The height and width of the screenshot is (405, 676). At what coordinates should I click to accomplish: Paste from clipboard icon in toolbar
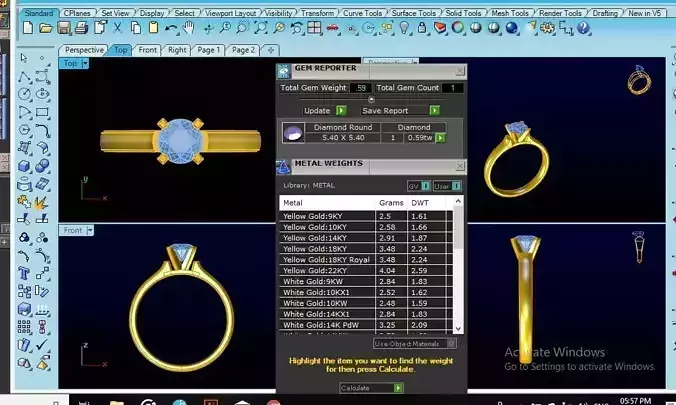click(x=153, y=28)
